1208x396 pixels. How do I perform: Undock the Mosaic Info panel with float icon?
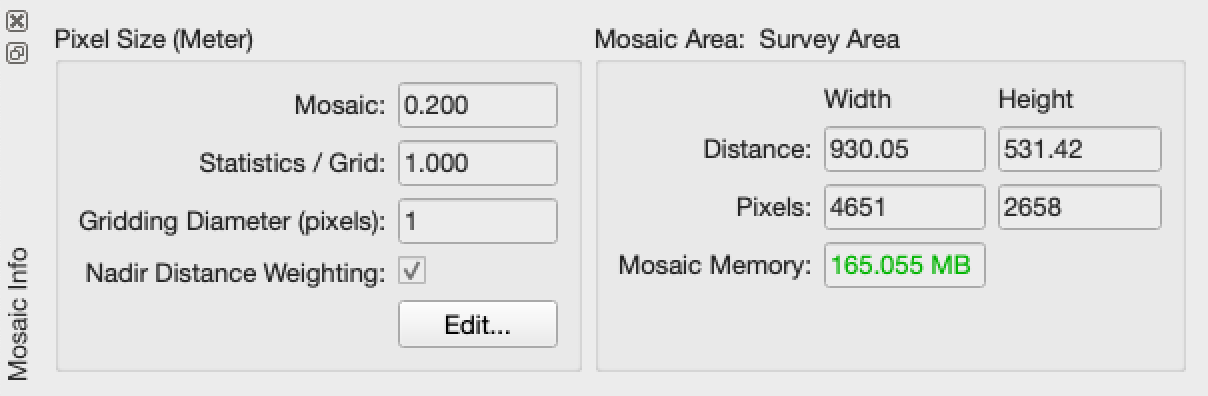tap(17, 53)
